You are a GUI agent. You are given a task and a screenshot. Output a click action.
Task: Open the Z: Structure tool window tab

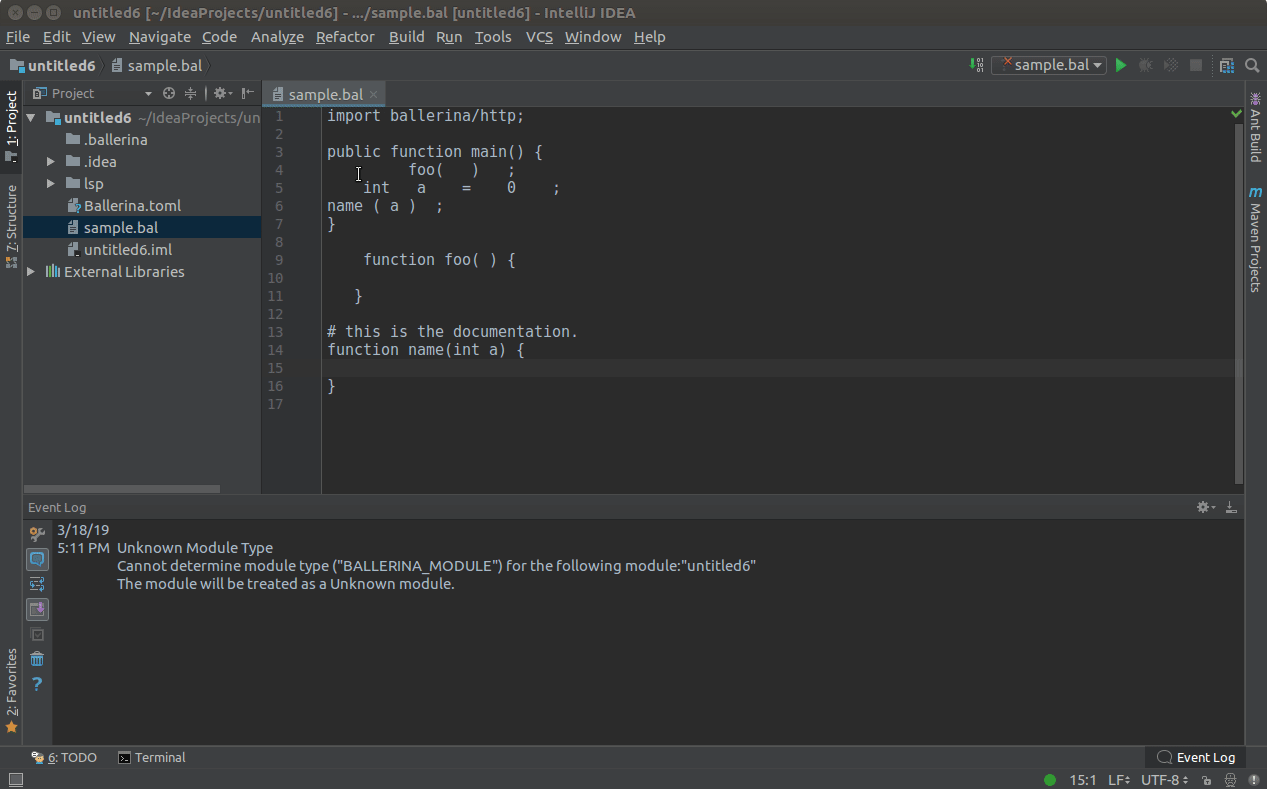[11, 225]
